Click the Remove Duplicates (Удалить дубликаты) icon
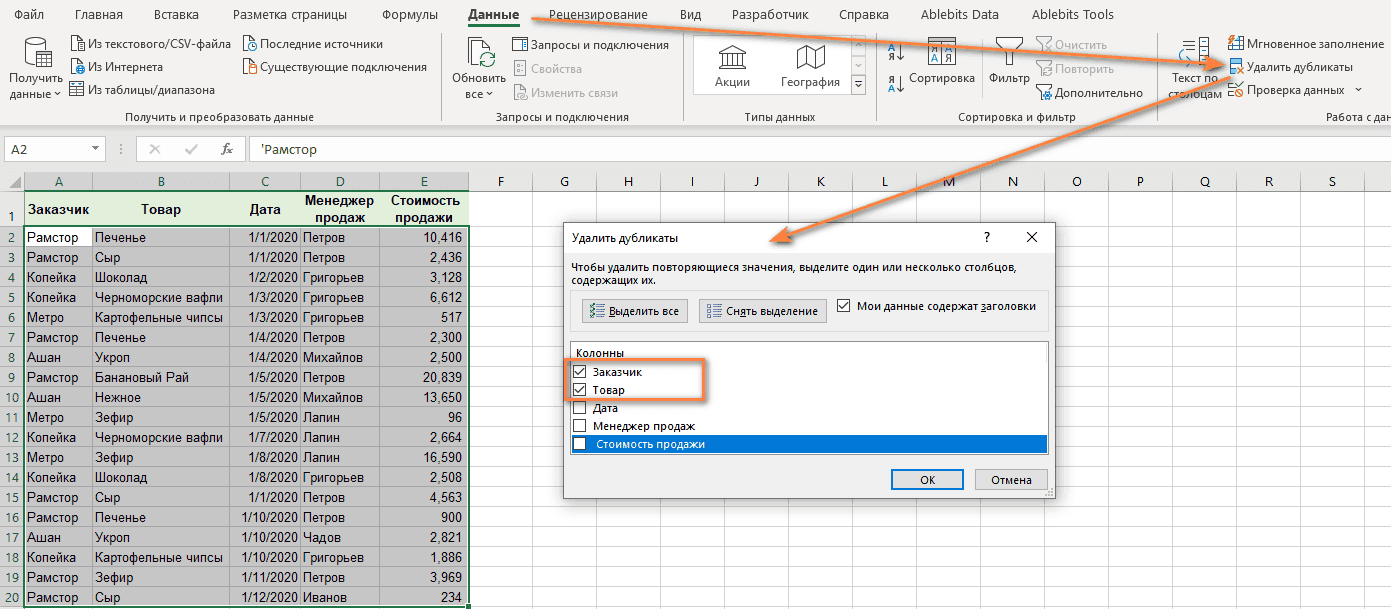Viewport: 1391px width, 609px height. click(1236, 67)
